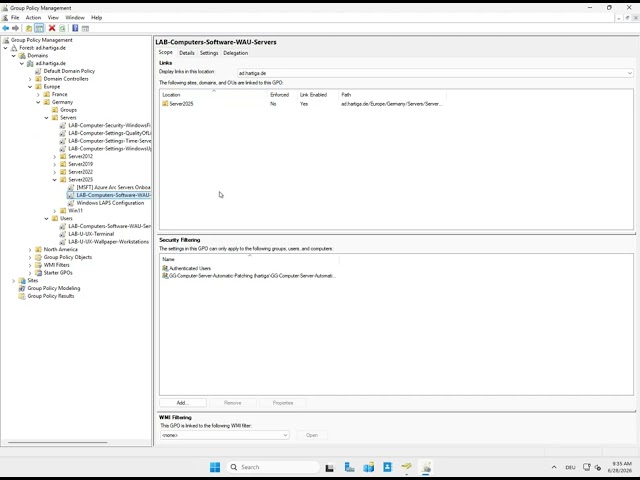The height and width of the screenshot is (480, 640).
Task: Select GG-Computer-Server-Automatic-Patching group entry
Action: pos(249,276)
